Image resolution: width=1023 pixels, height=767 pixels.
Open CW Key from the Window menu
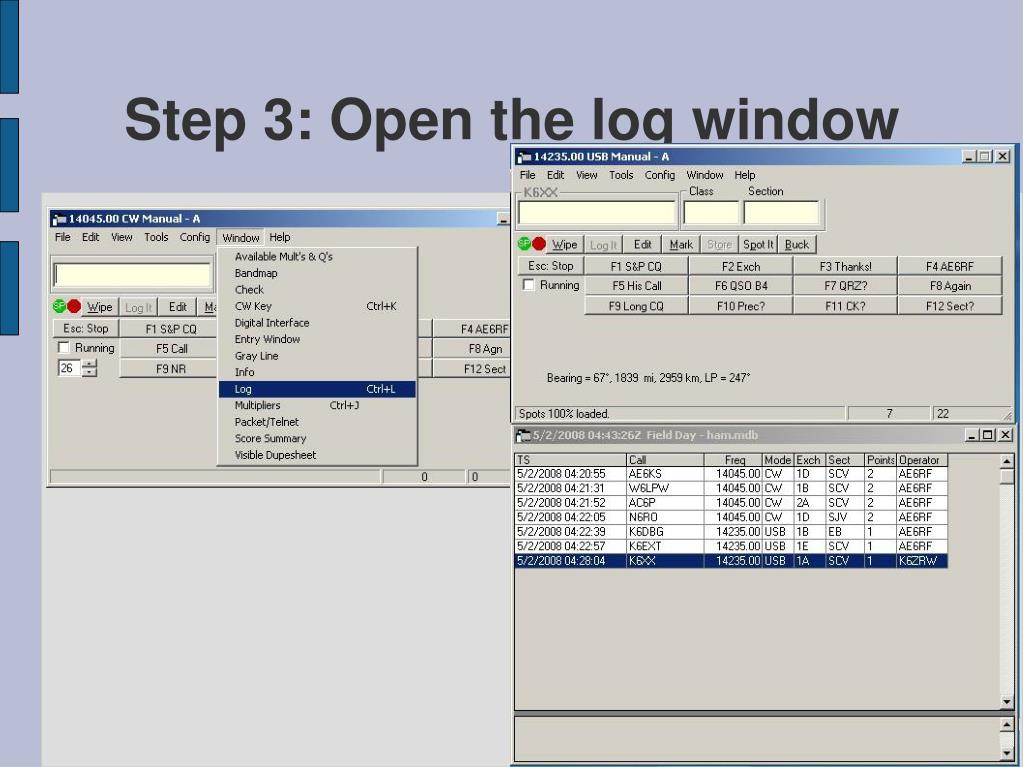pyautogui.click(x=317, y=306)
